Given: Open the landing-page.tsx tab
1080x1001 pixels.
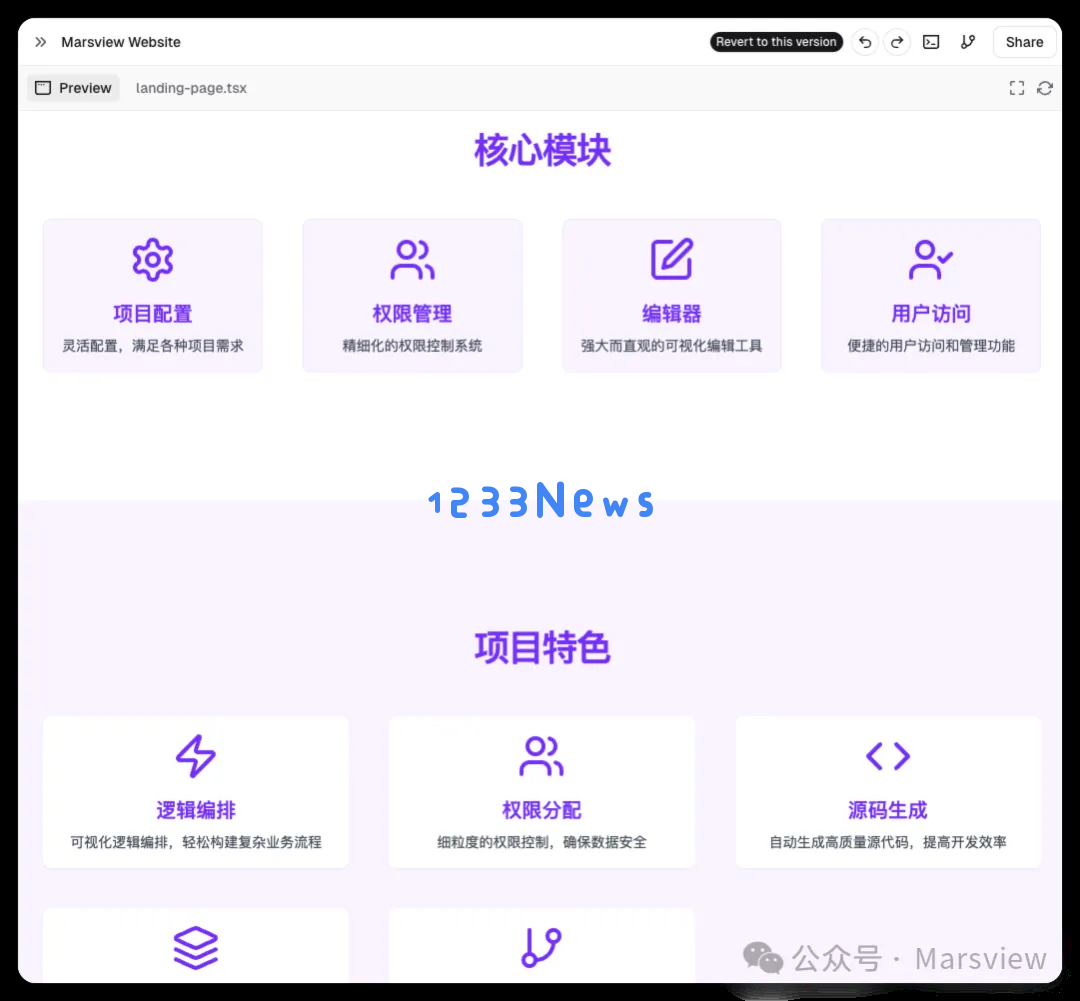Looking at the screenshot, I should (x=191, y=88).
